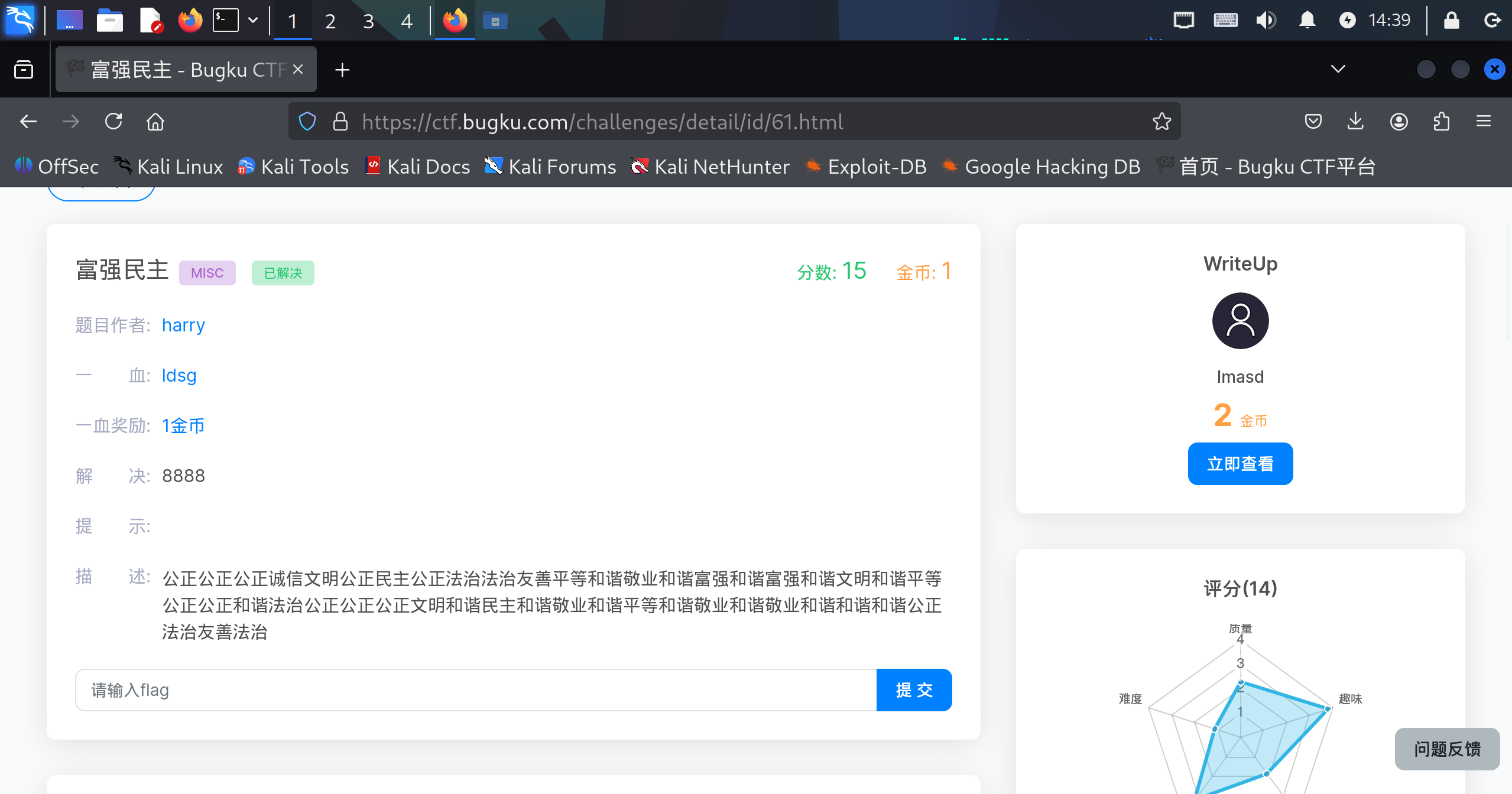Focus the Firefox window in taskbar
Viewport: 1512px width, 794px height.
click(455, 21)
